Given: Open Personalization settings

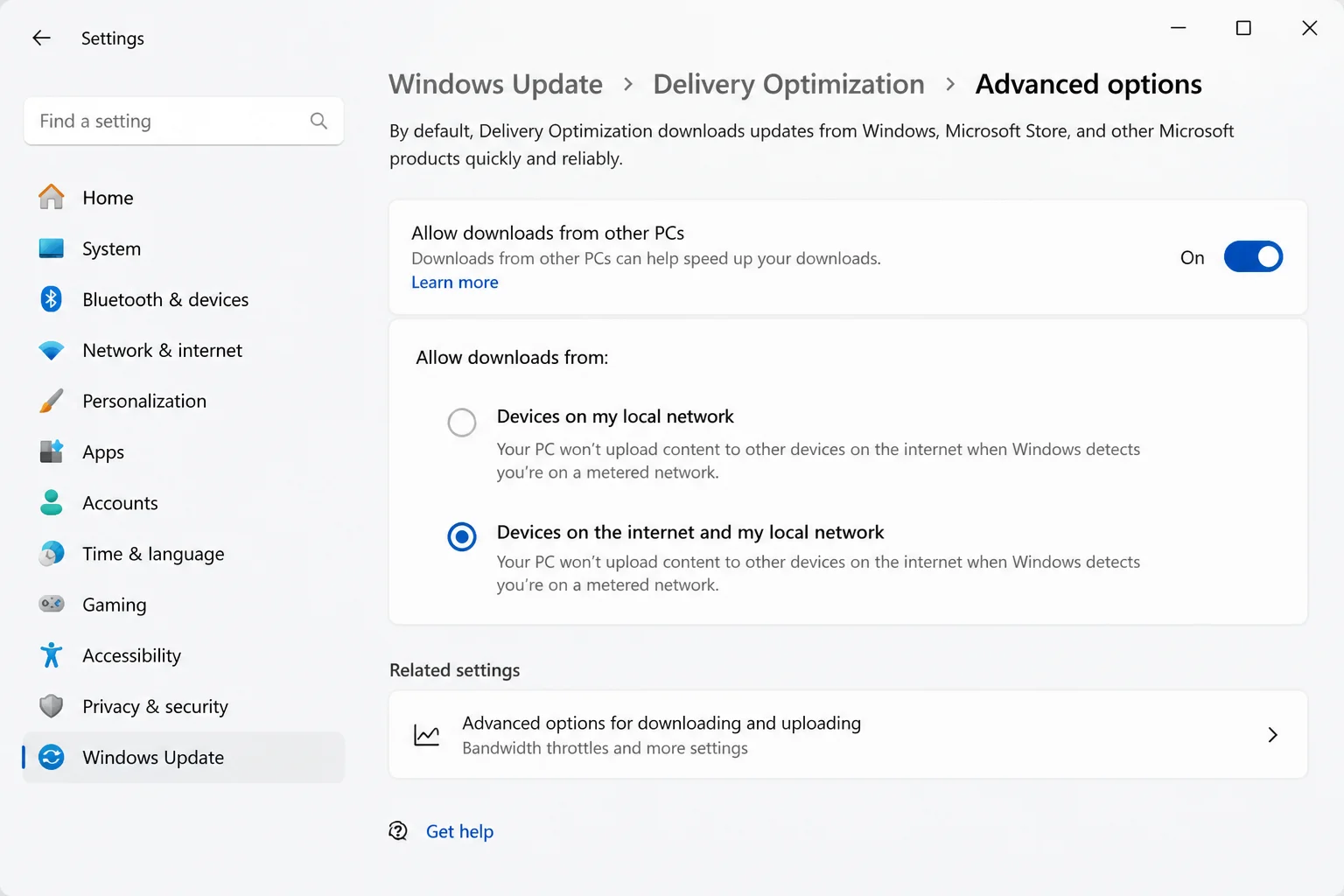Looking at the screenshot, I should pyautogui.click(x=184, y=401).
